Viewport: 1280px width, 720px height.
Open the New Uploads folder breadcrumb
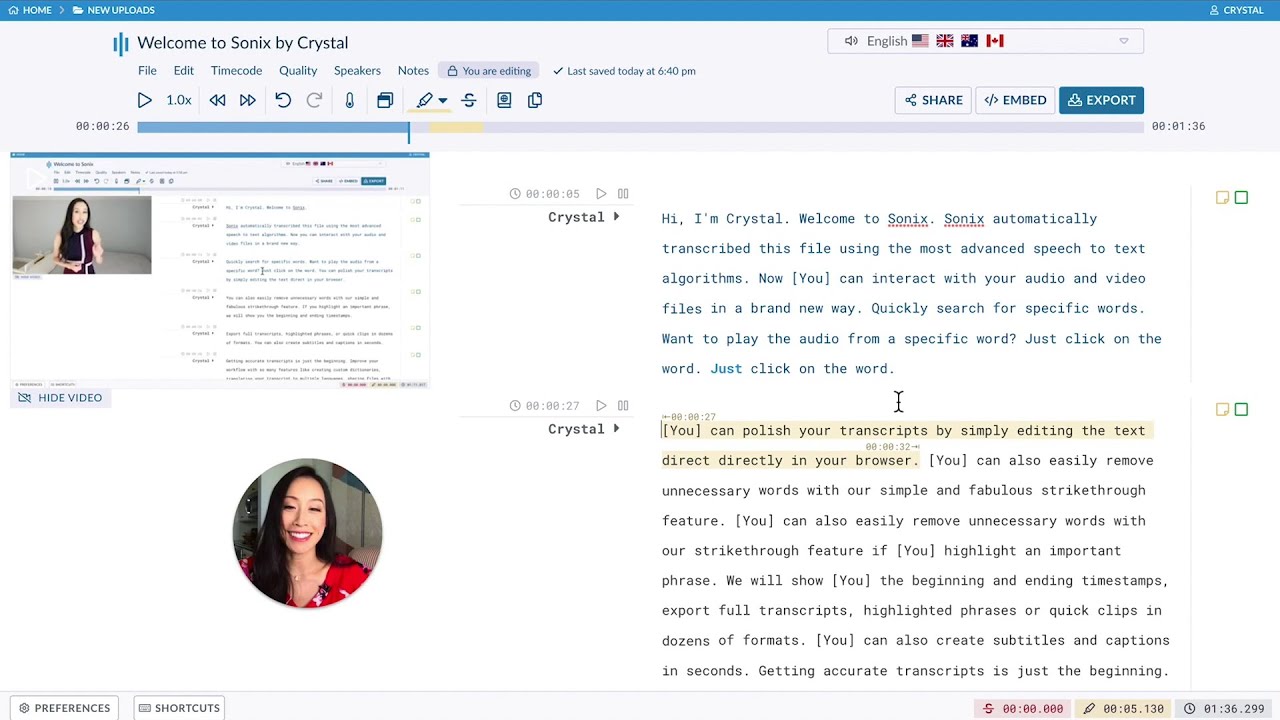(x=113, y=10)
